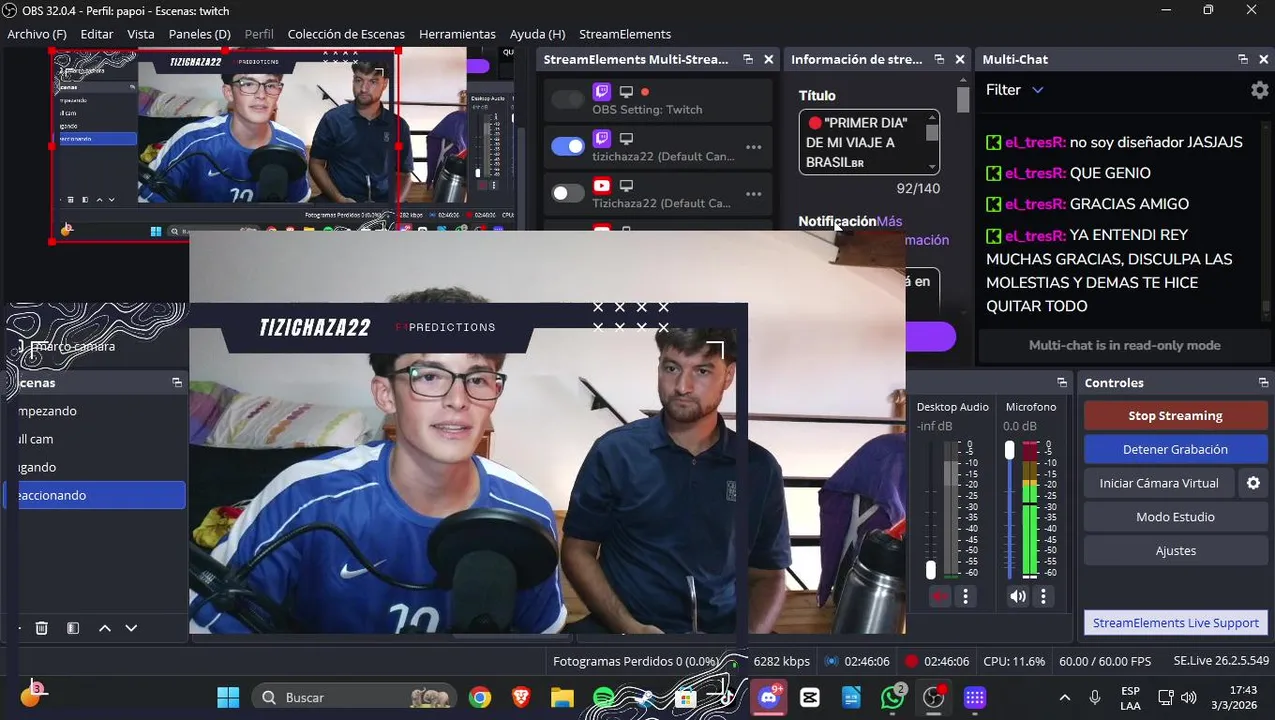The width and height of the screenshot is (1275, 720).
Task: Open Microfono options menu
Action: pos(1043,597)
